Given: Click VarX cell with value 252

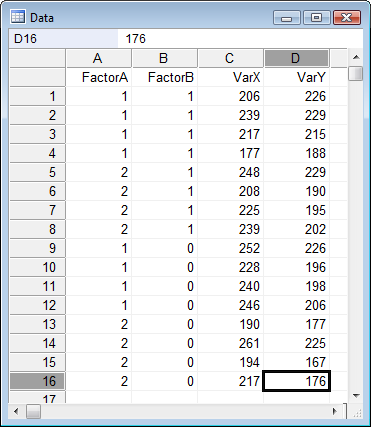Looking at the screenshot, I should tap(231, 248).
